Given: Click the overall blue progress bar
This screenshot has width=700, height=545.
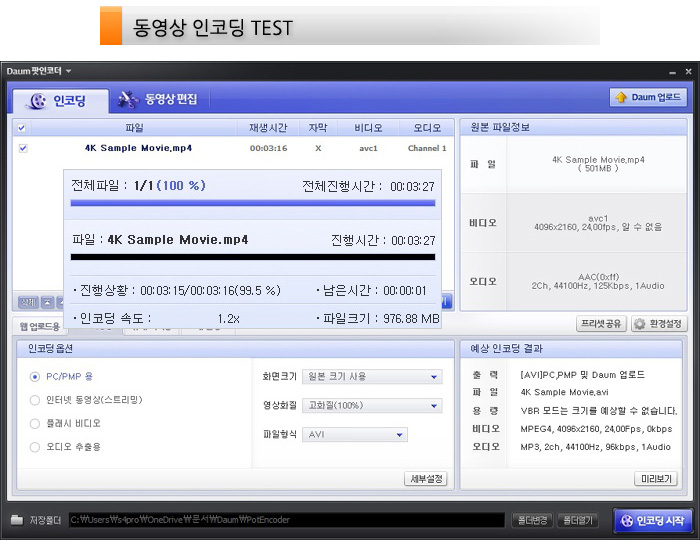Looking at the screenshot, I should 253,203.
